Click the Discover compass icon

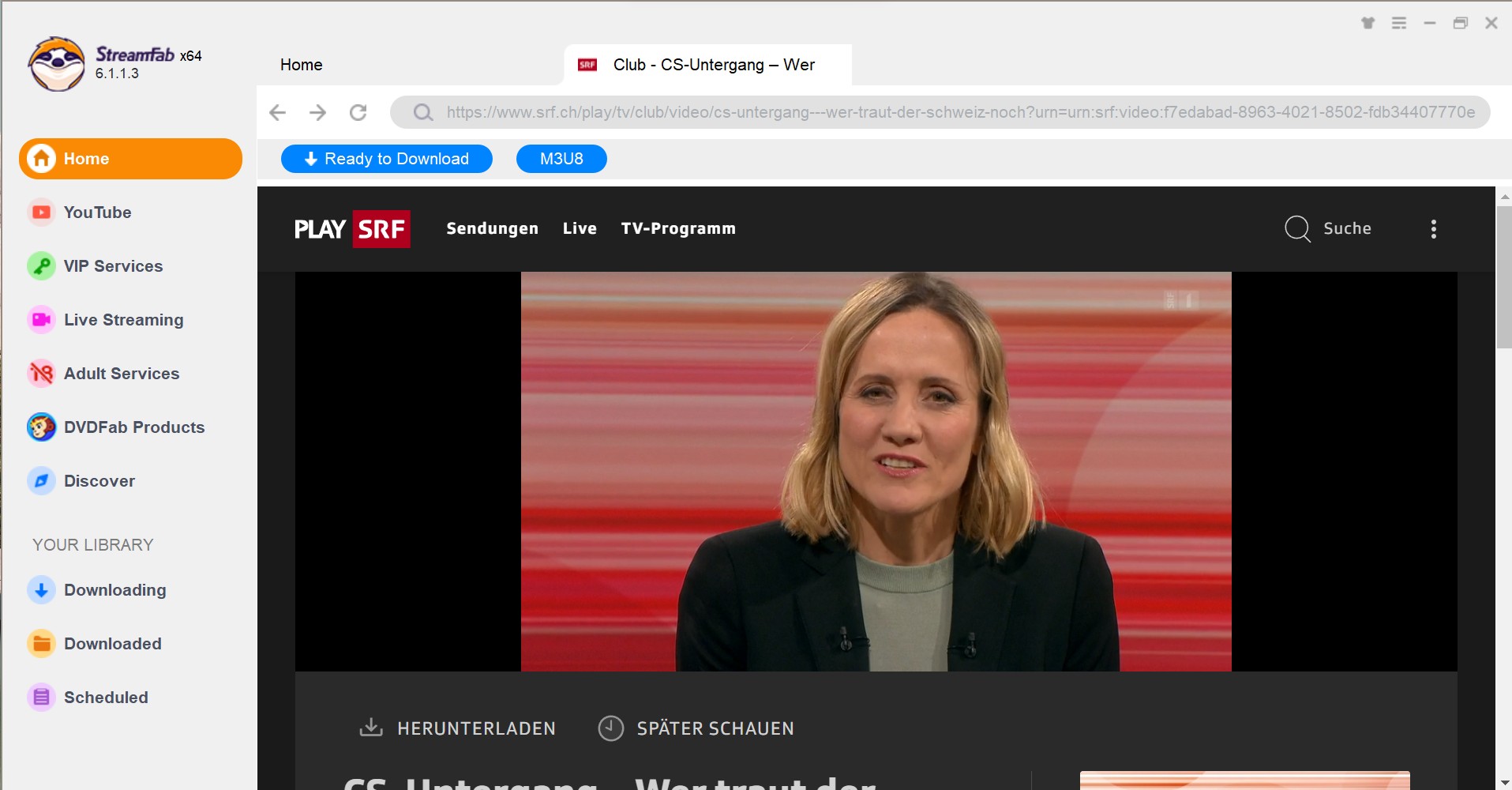tap(41, 481)
